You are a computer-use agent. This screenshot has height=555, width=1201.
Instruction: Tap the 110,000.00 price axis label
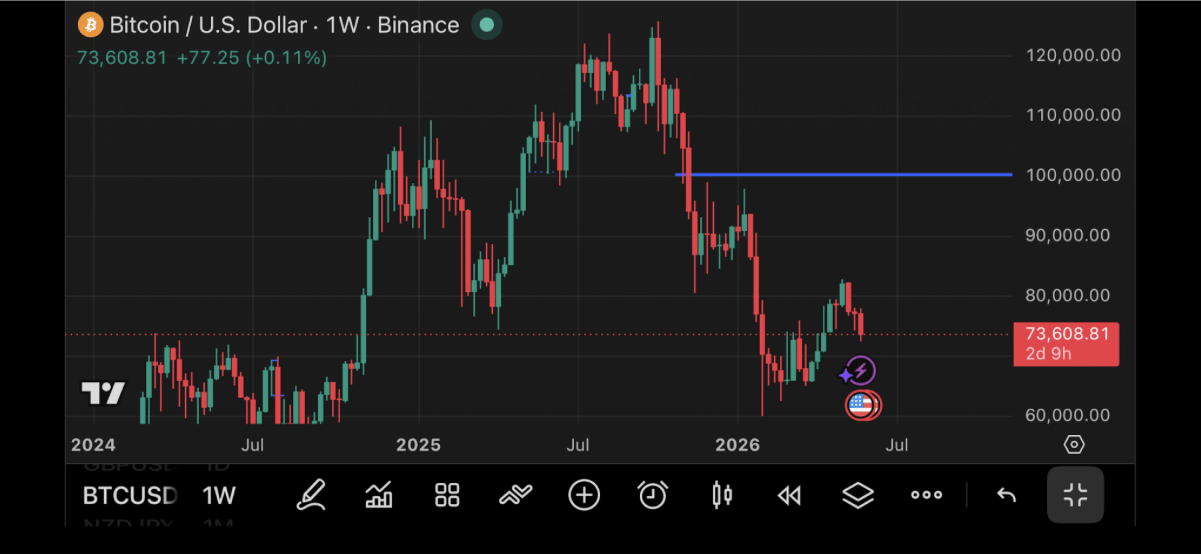pos(1073,115)
